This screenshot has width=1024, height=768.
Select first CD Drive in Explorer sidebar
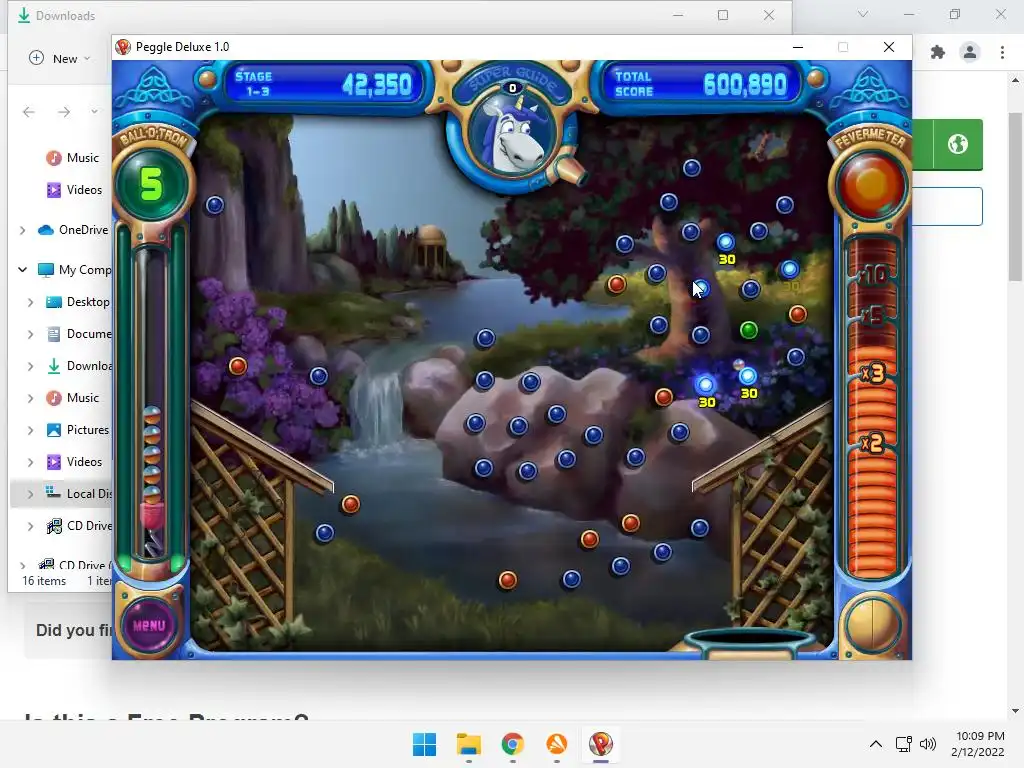[78, 526]
